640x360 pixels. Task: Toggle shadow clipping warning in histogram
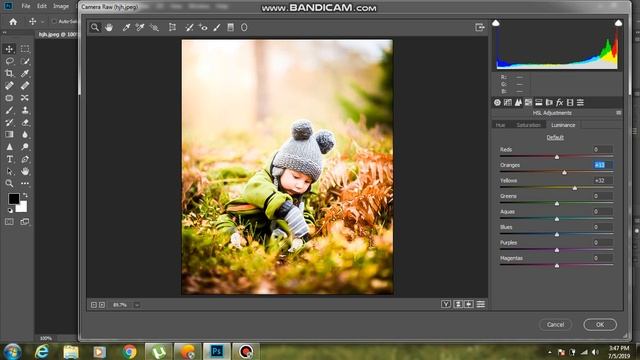[x=496, y=23]
